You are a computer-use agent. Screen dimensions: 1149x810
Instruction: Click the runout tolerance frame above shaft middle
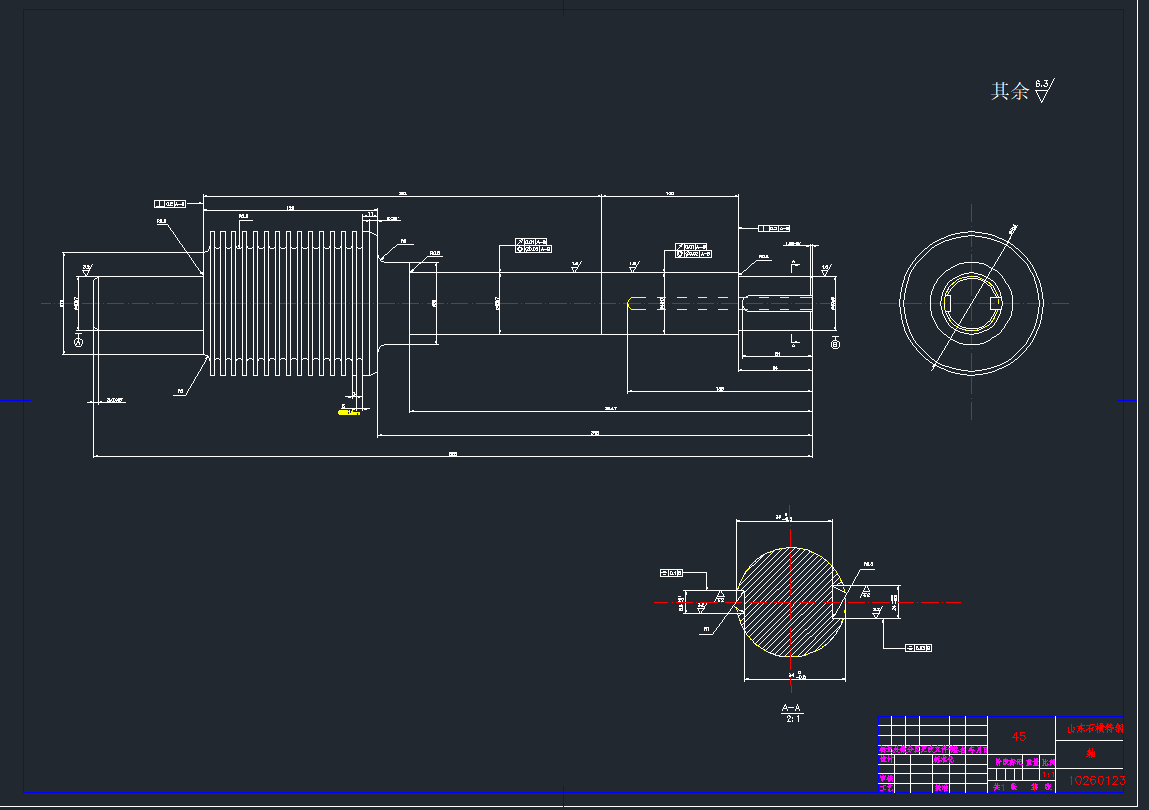point(533,245)
